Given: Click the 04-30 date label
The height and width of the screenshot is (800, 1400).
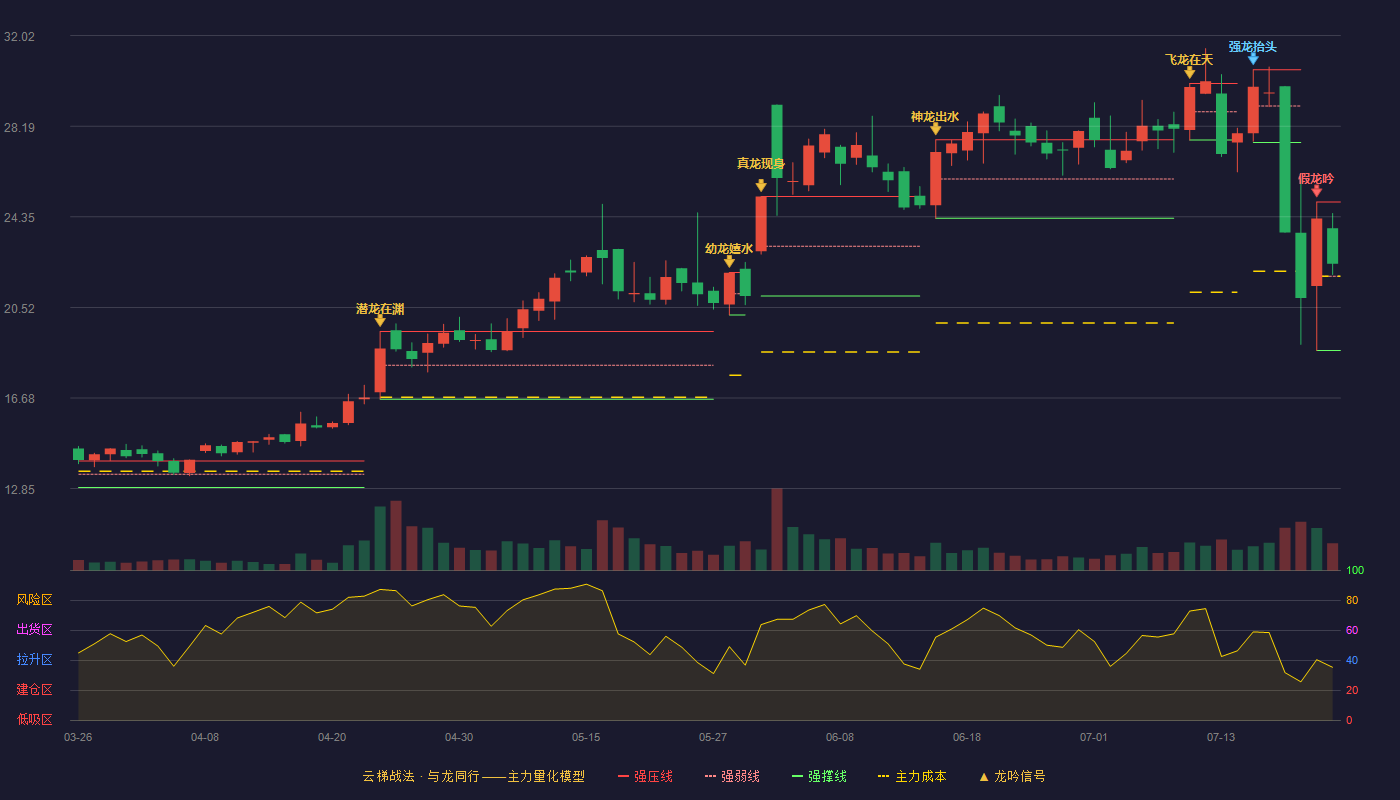Looking at the screenshot, I should pyautogui.click(x=459, y=737).
